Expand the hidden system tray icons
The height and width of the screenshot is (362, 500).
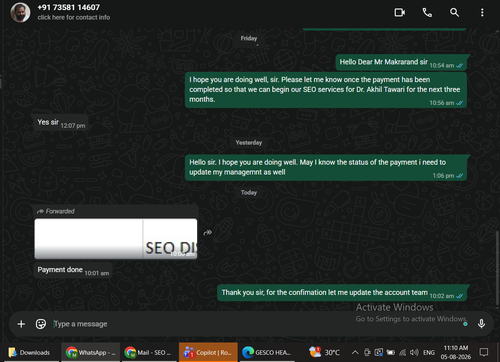(x=355, y=352)
